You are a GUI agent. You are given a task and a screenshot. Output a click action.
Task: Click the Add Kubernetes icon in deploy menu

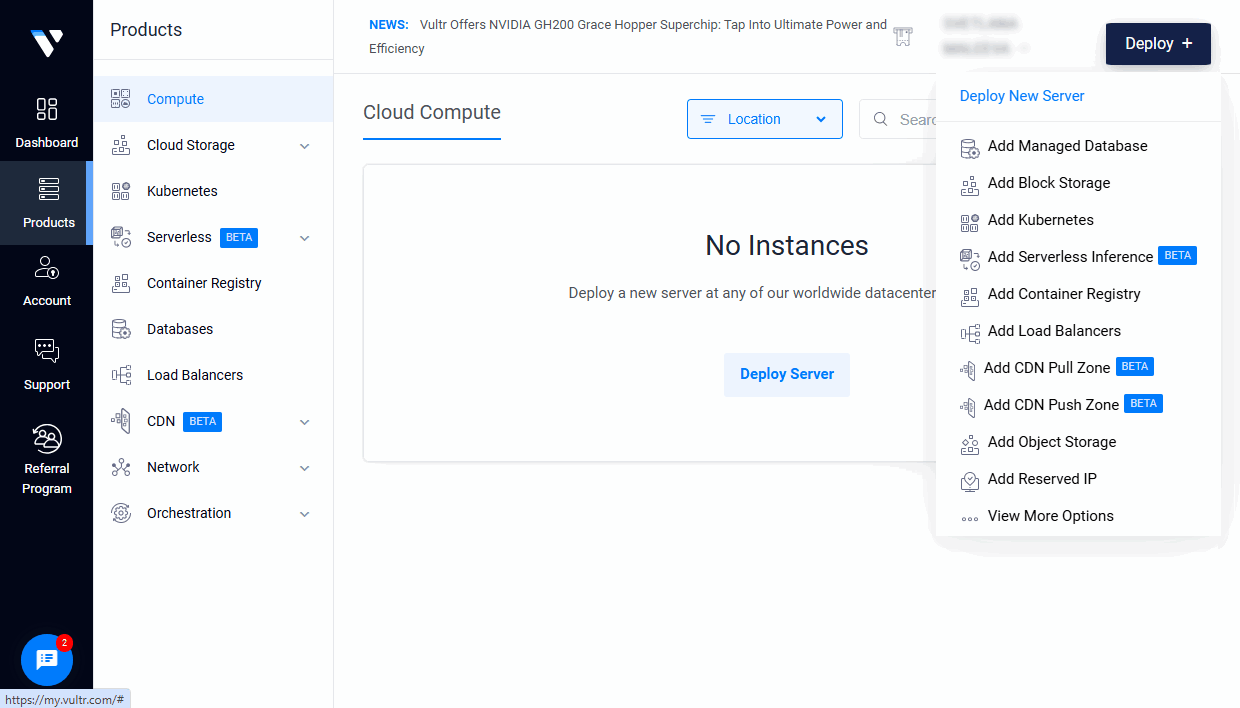pyautogui.click(x=969, y=219)
